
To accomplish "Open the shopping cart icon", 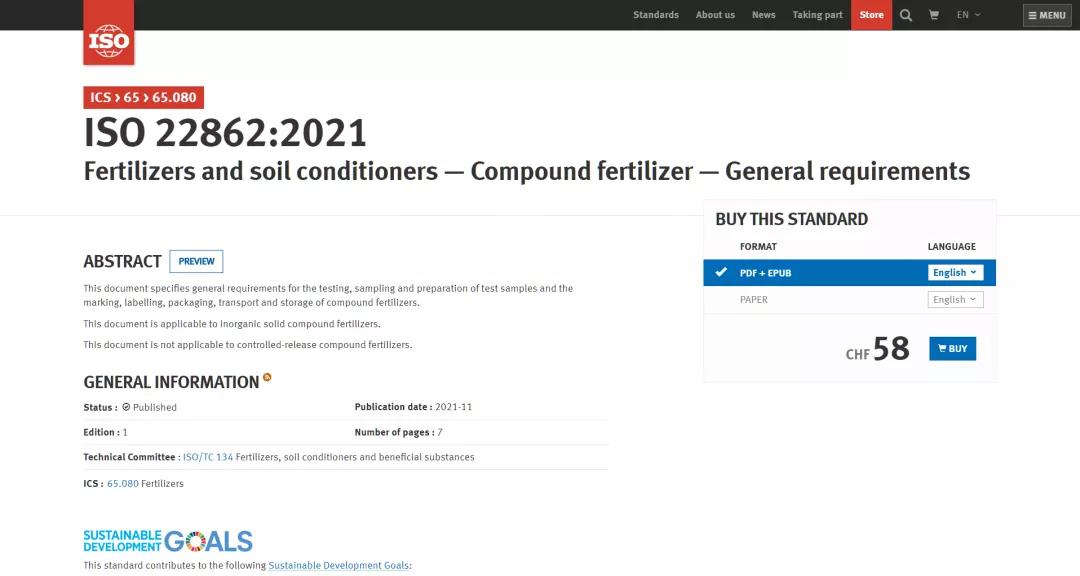I will pyautogui.click(x=934, y=14).
